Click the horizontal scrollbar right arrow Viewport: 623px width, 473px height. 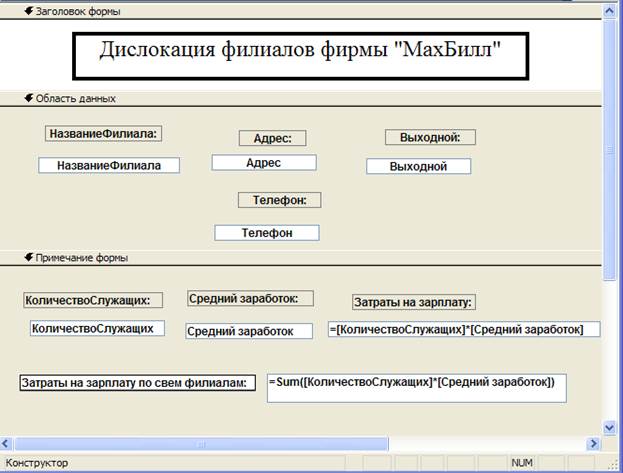[x=594, y=444]
